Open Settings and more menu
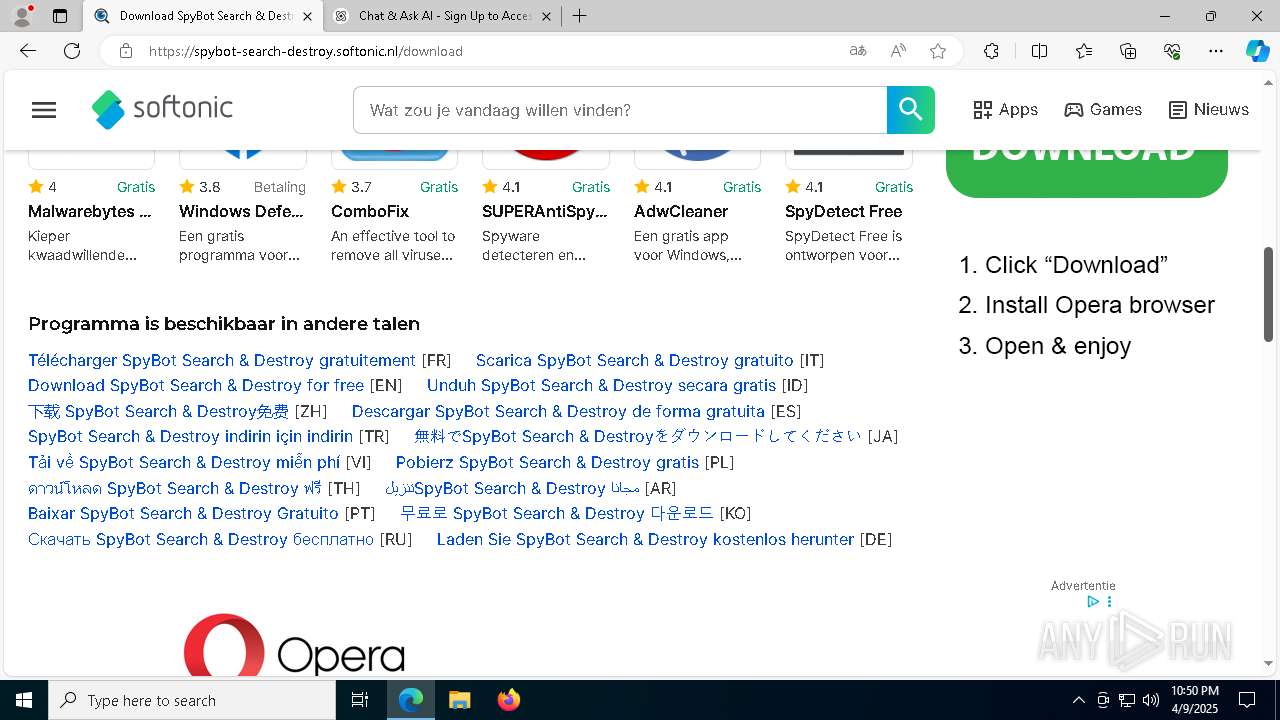Screen dimensions: 1280x720 tap(1216, 51)
